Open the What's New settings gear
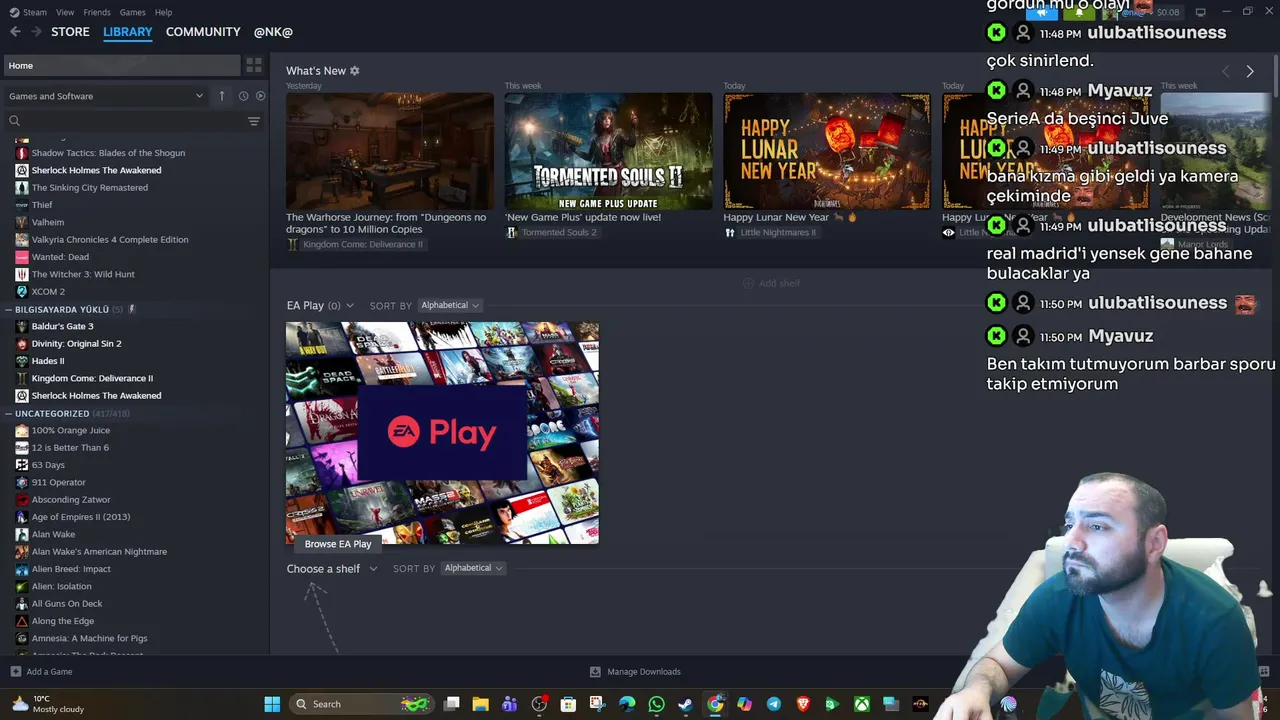1280x720 pixels. 354,71
